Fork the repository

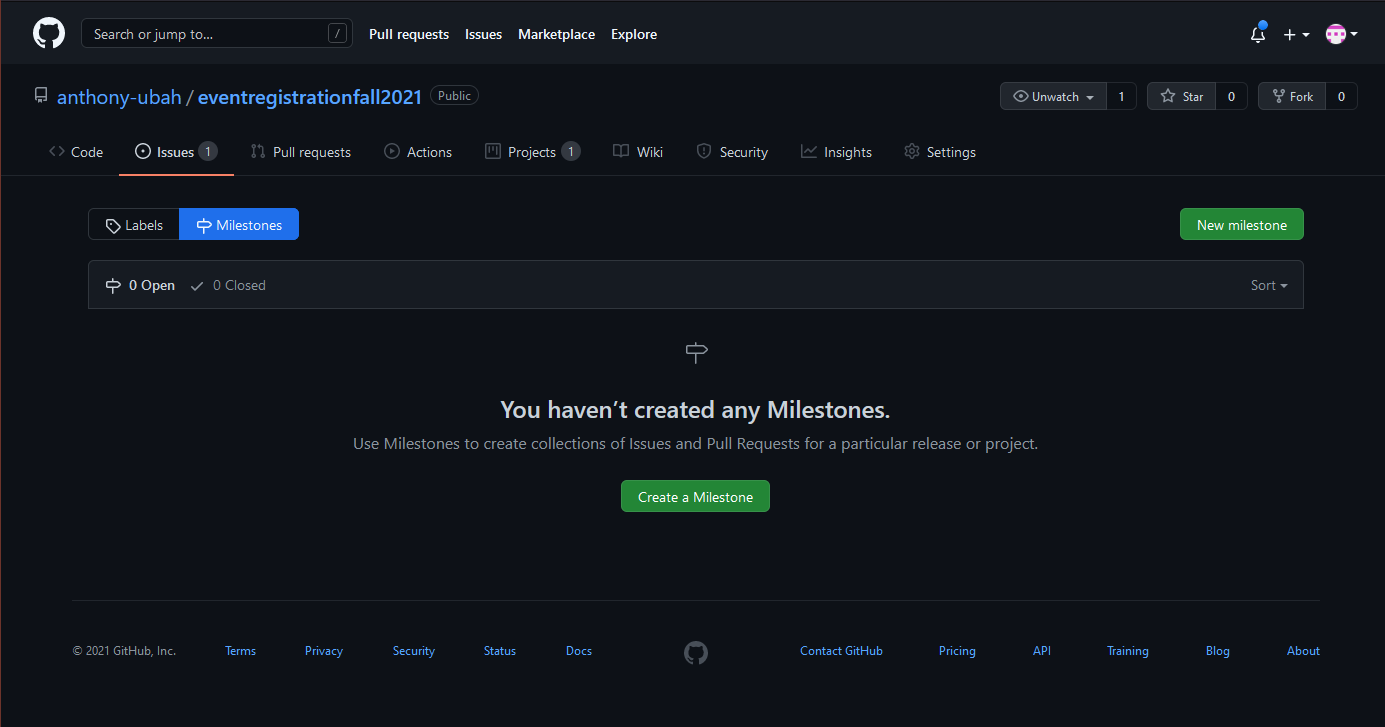pos(1291,97)
